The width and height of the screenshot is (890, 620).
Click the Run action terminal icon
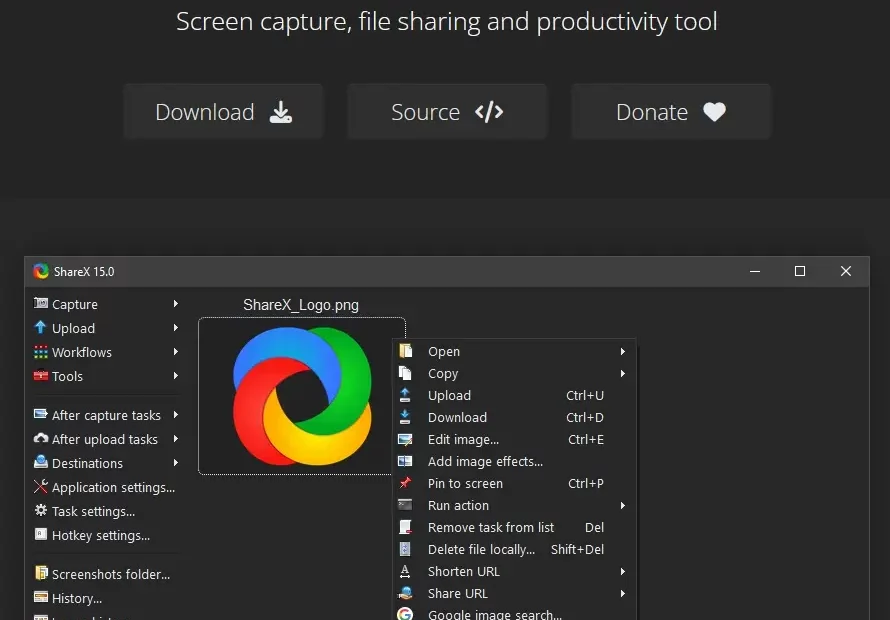point(405,505)
